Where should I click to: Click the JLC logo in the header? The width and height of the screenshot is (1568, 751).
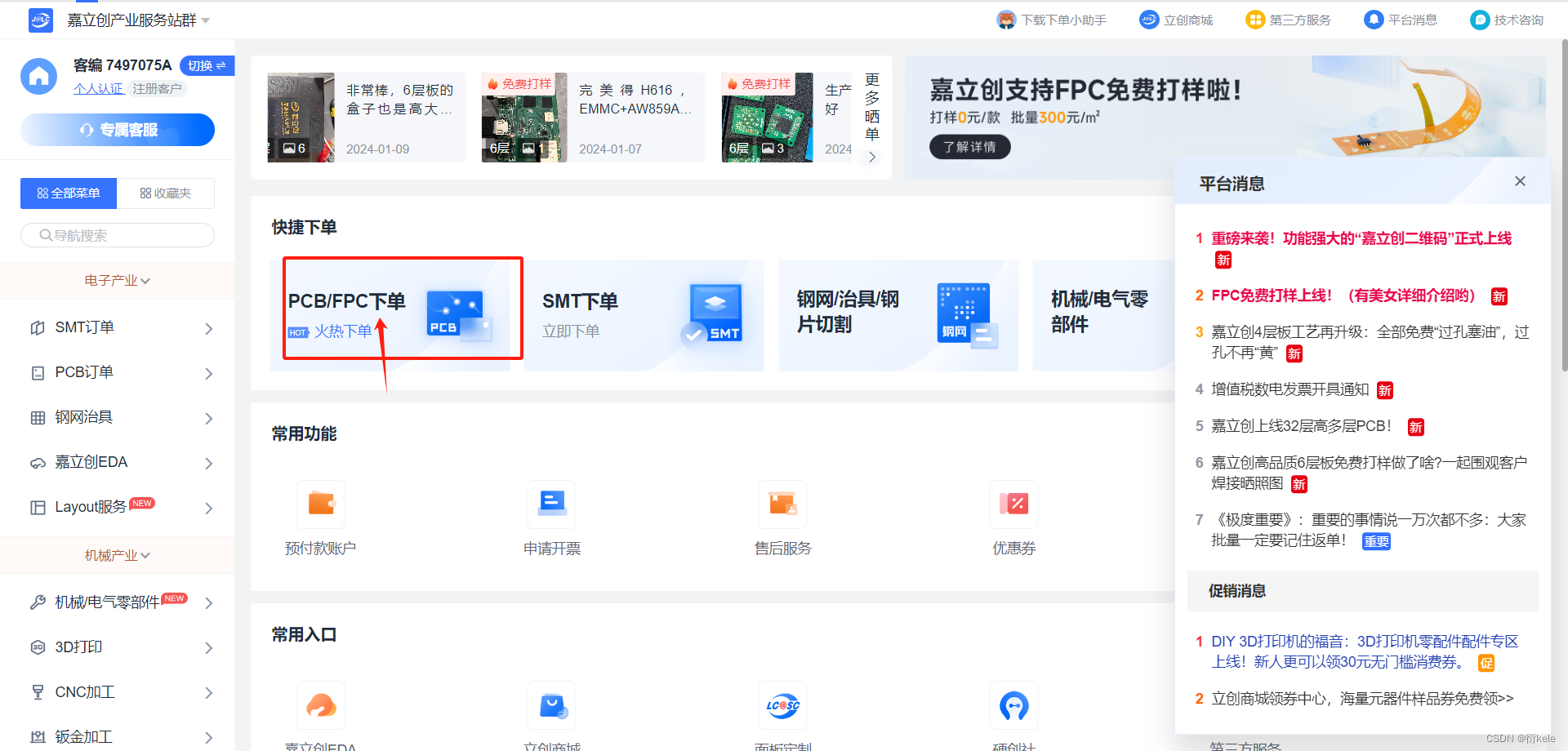pos(40,20)
